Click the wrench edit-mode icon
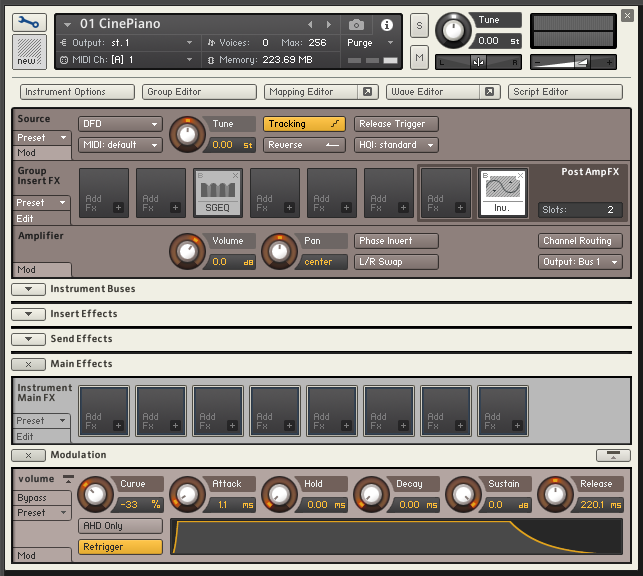This screenshot has width=643, height=576. 29,23
